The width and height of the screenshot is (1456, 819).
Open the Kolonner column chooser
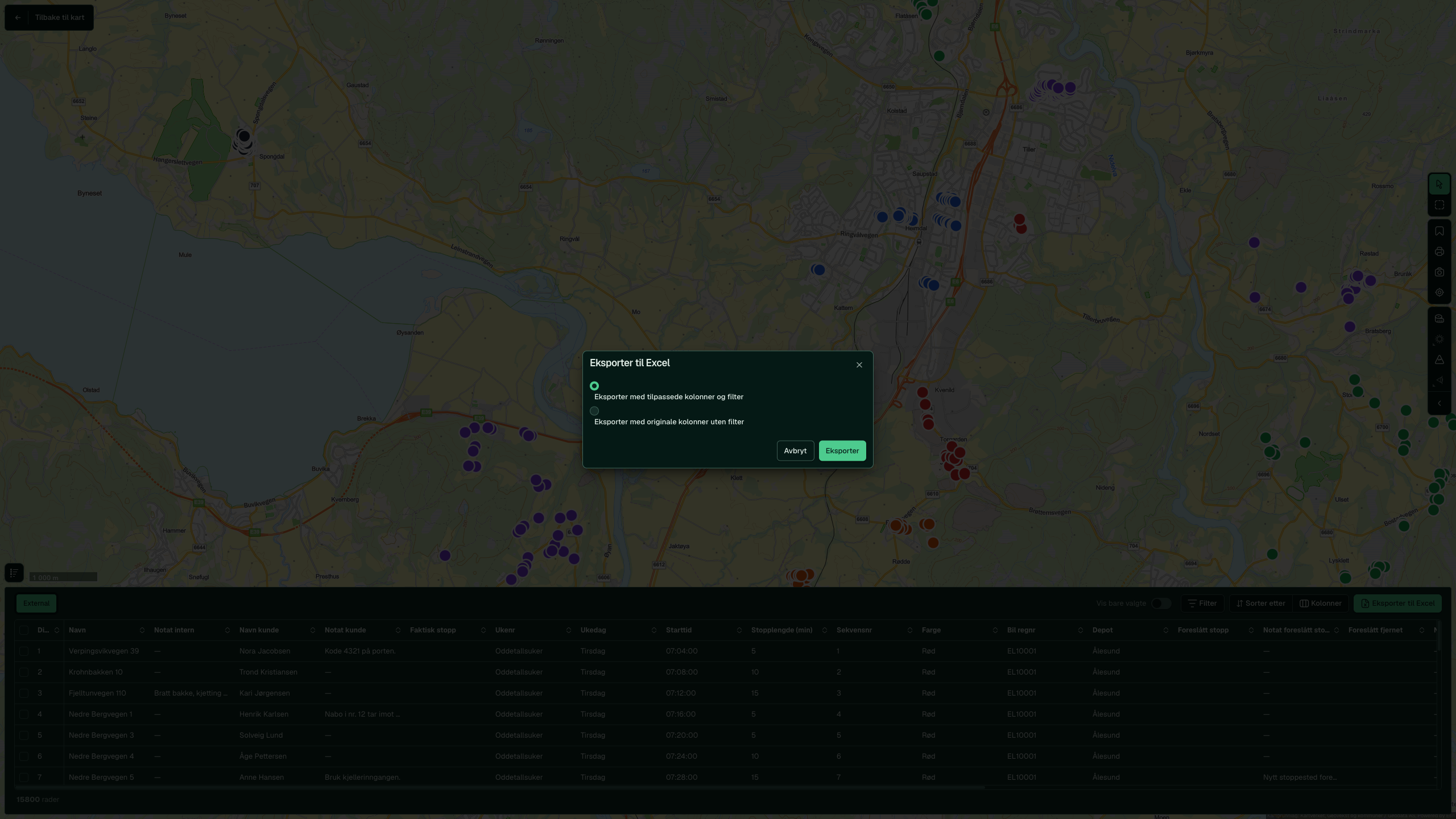1321,603
